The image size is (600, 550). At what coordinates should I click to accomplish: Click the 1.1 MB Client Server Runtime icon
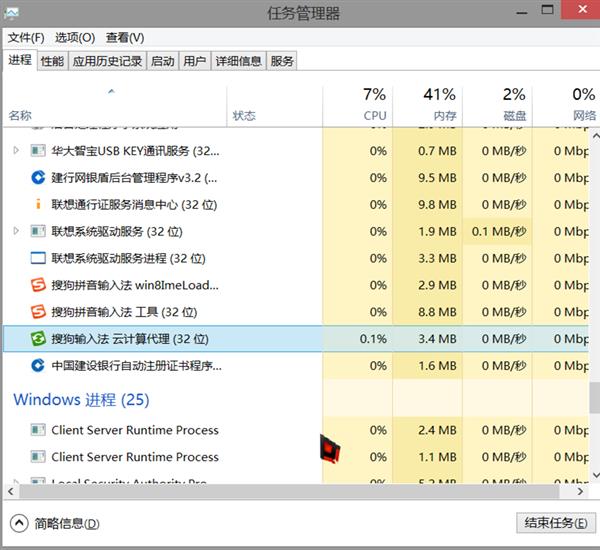point(38,457)
